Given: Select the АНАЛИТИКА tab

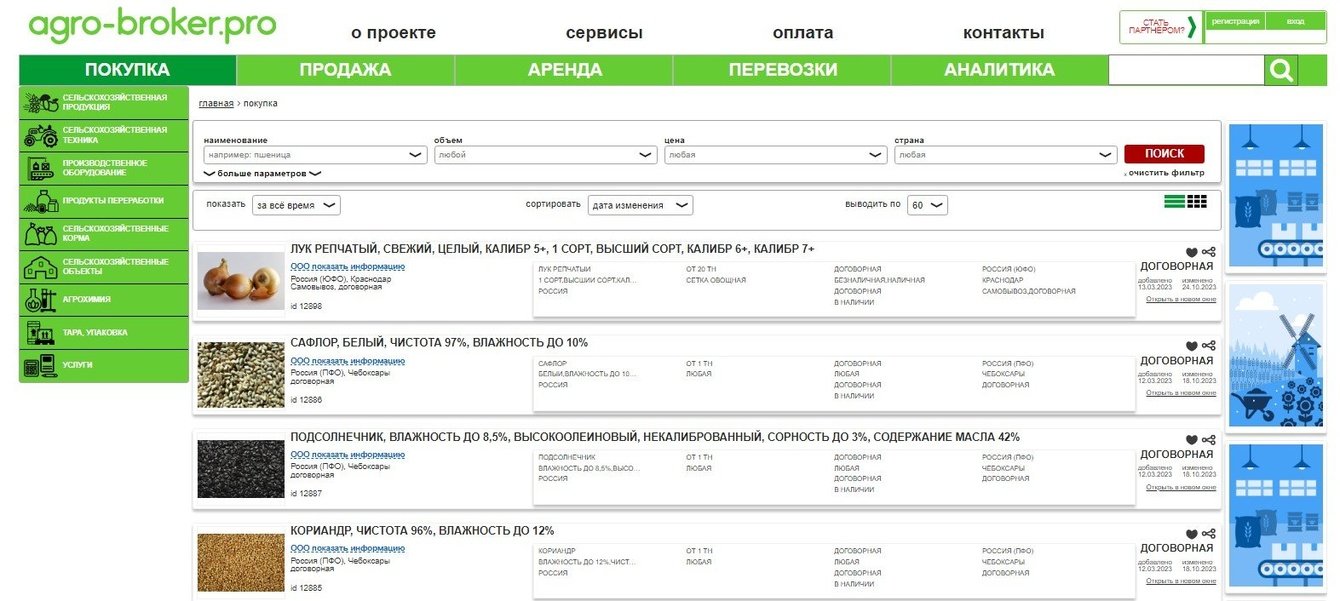Looking at the screenshot, I should [x=999, y=70].
